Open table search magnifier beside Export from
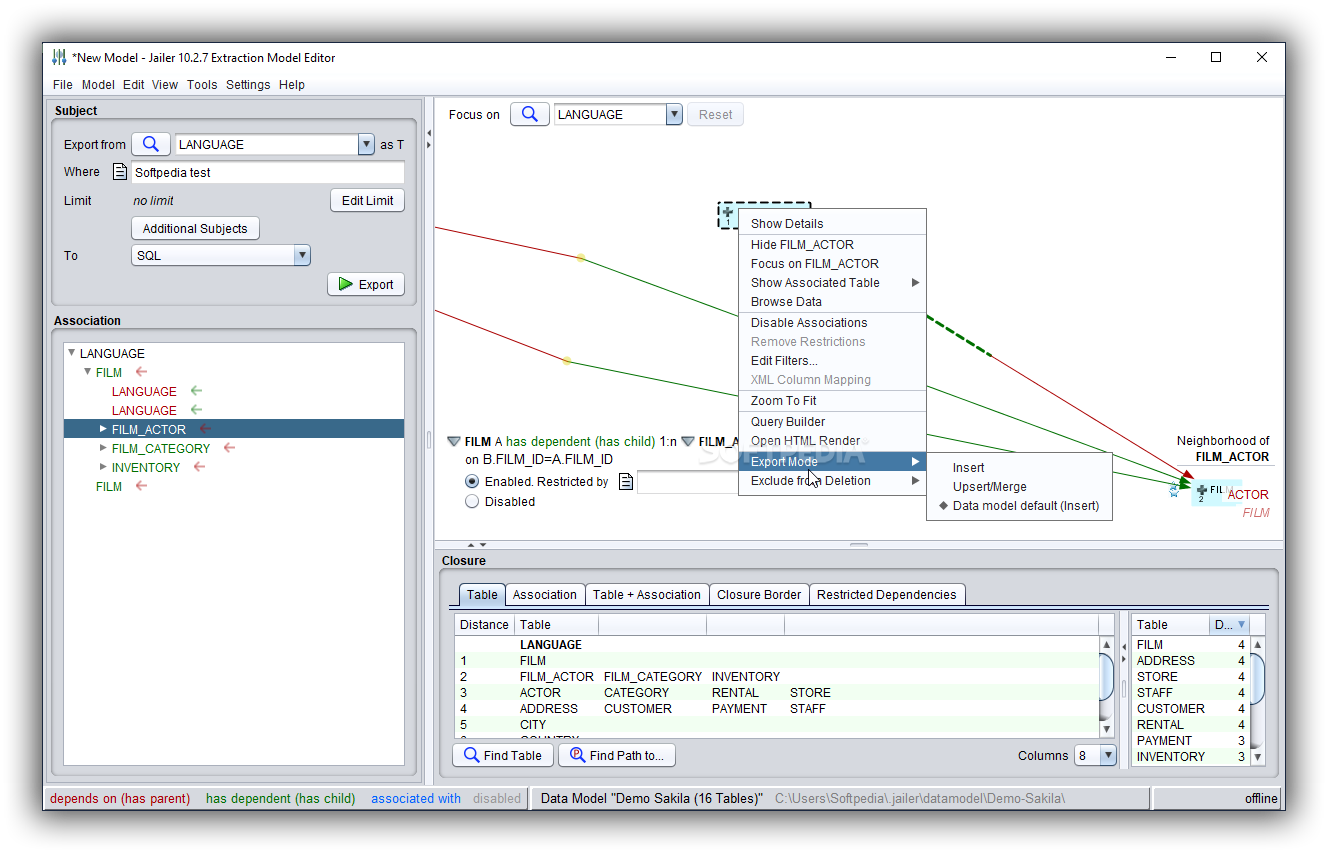Viewport: 1328px width, 853px height. tap(150, 144)
